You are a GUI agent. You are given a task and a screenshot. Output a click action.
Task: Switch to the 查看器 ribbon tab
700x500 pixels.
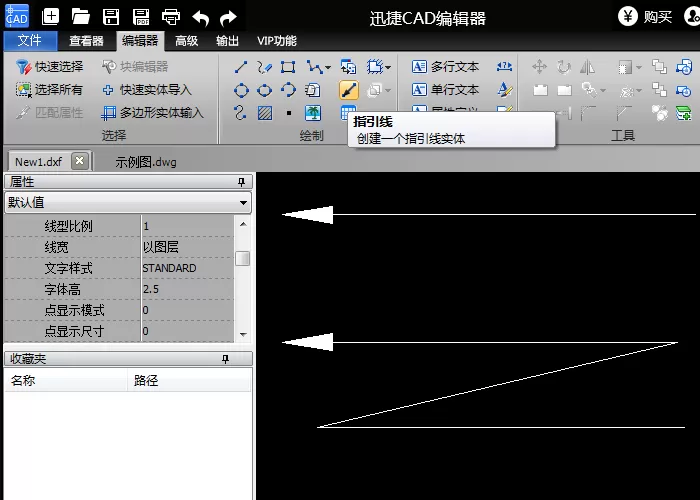click(x=86, y=41)
